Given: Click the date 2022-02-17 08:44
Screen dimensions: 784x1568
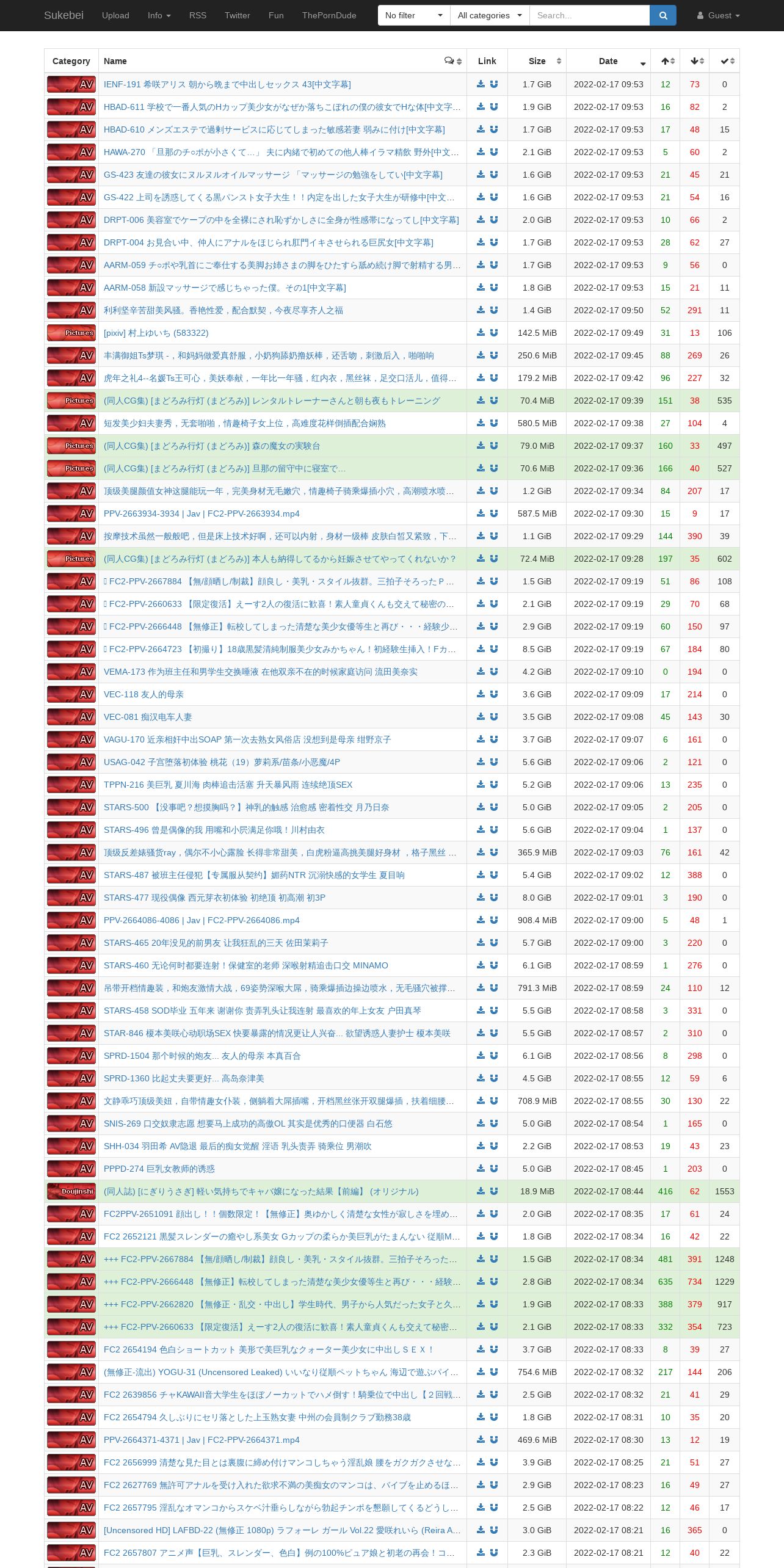Looking at the screenshot, I should pyautogui.click(x=608, y=1191).
